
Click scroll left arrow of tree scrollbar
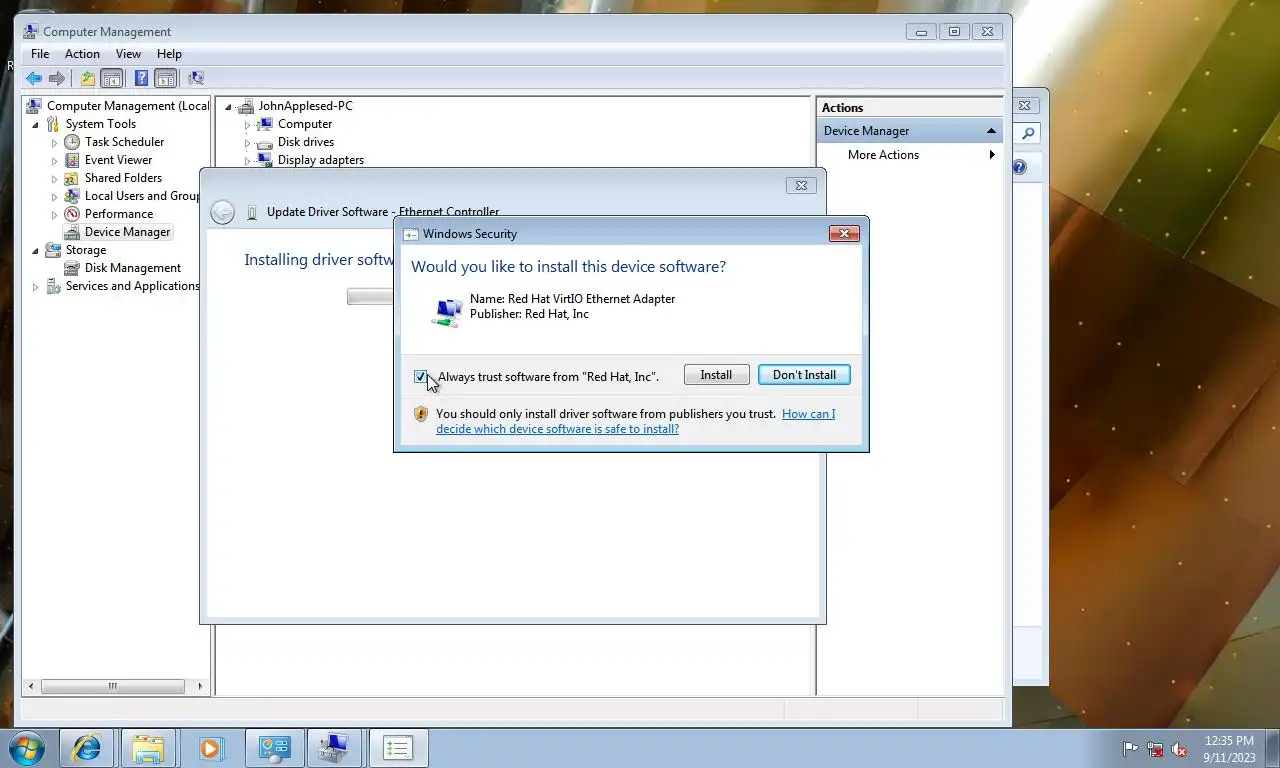point(31,686)
